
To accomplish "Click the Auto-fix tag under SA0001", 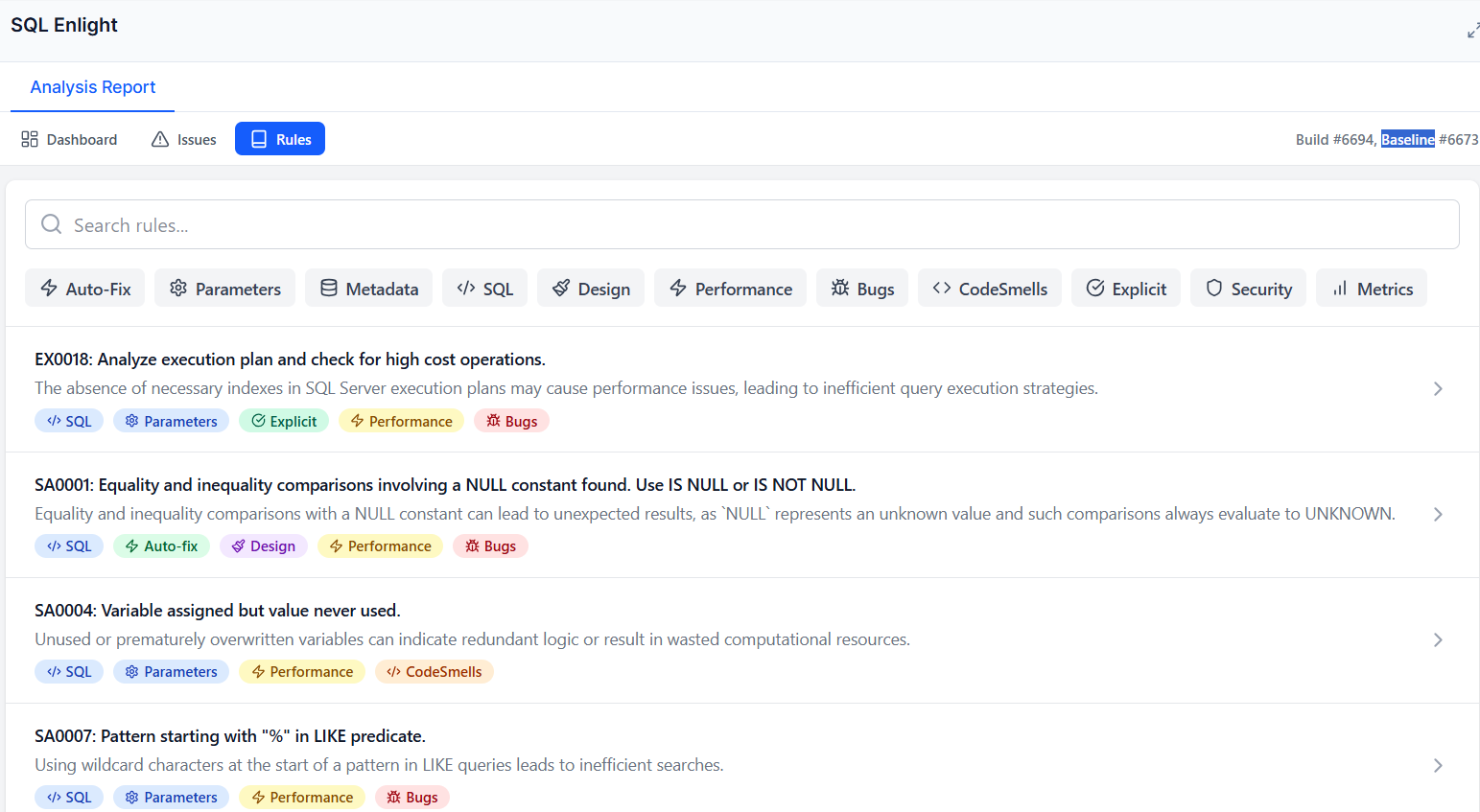I will coord(161,546).
